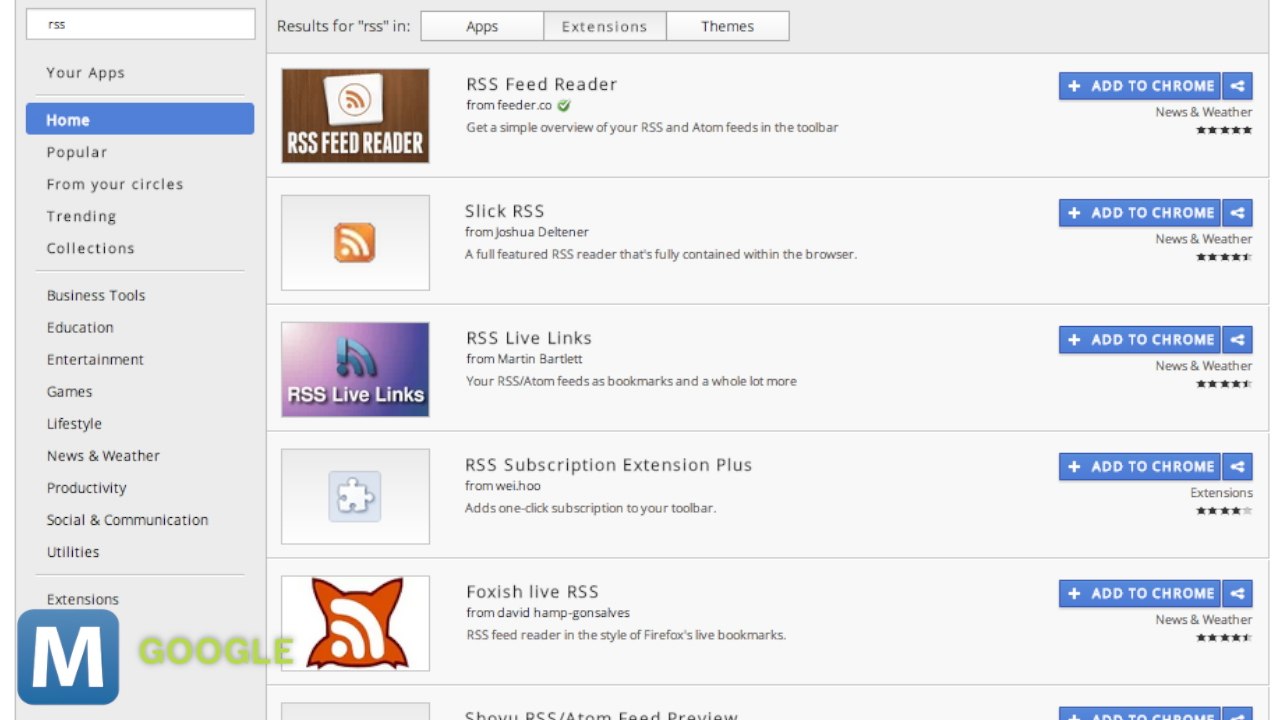Share the RSS Live Links extension
Screen dimensions: 1280x720
click(1237, 340)
